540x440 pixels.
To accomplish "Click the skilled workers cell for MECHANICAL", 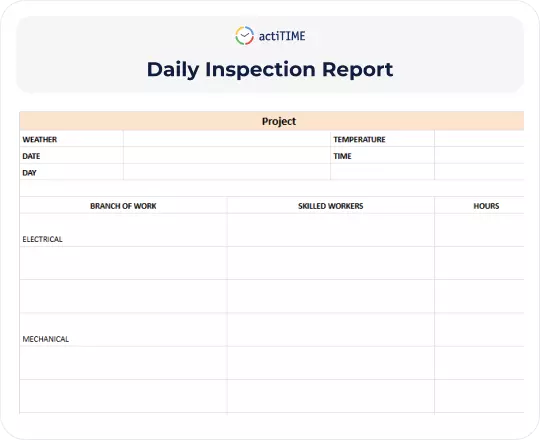I will 331,330.
